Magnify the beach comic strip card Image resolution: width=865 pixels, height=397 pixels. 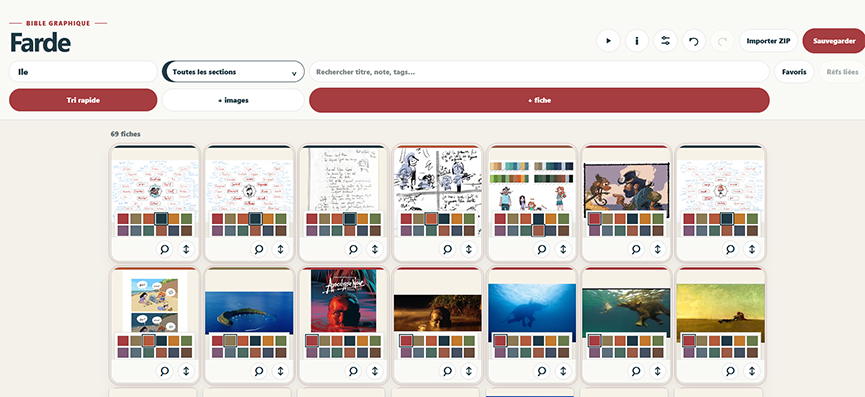(164, 371)
